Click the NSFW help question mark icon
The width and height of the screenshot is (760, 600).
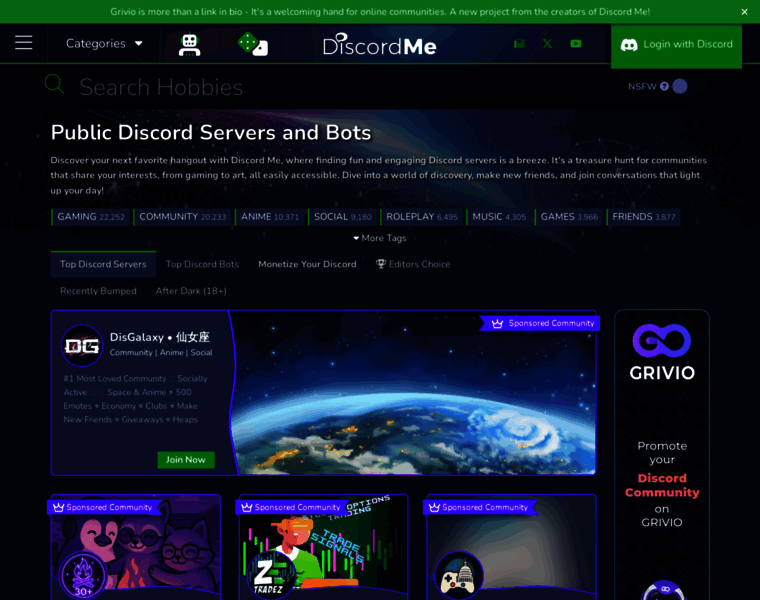(x=664, y=86)
